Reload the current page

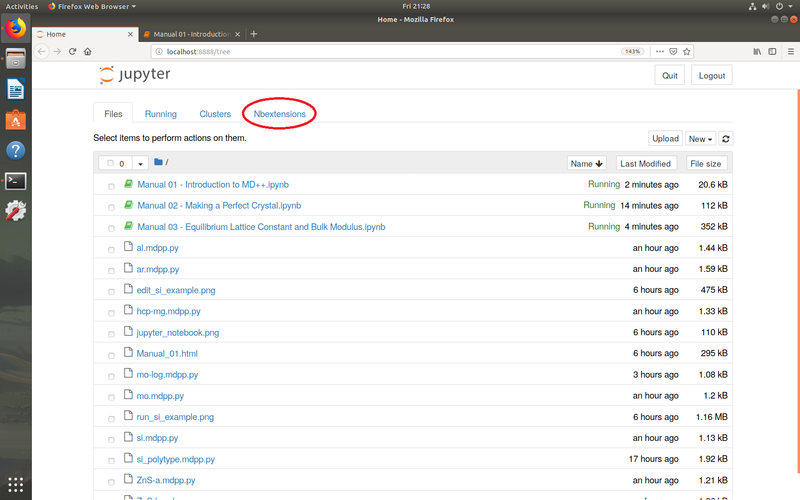72,52
